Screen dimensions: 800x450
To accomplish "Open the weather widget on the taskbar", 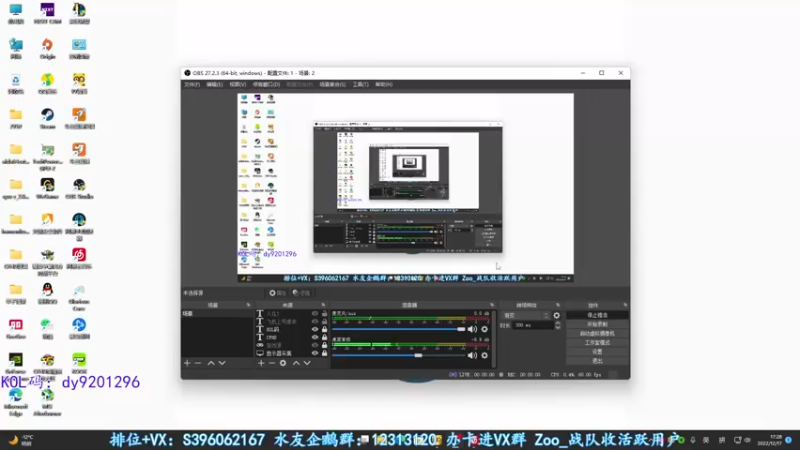I will click(21, 440).
